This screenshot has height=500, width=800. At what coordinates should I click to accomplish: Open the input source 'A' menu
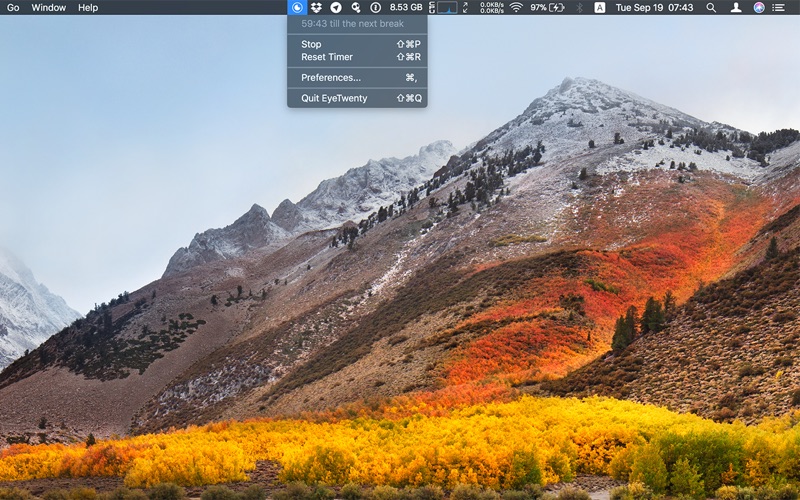point(600,7)
